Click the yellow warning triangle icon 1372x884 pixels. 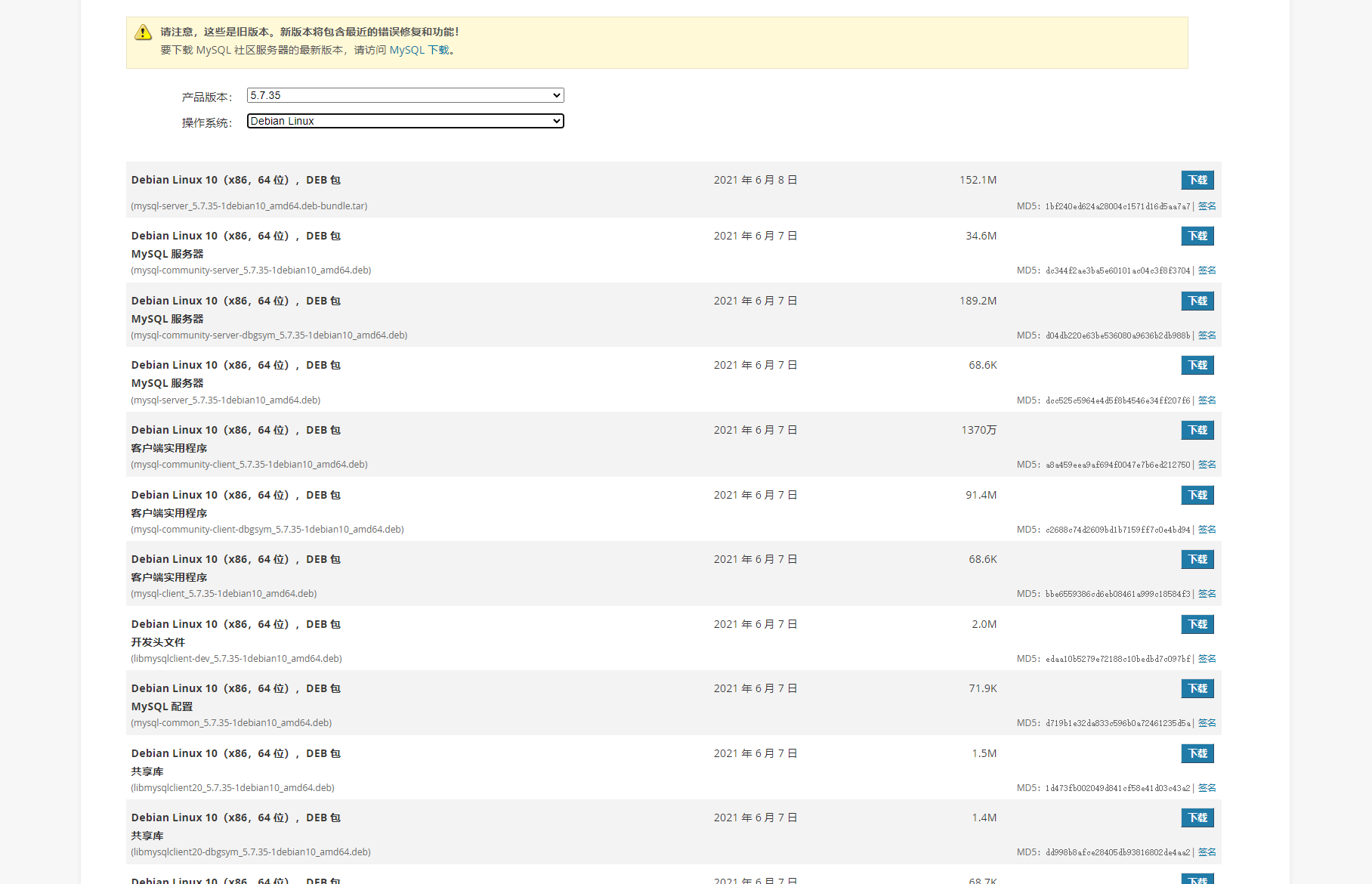143,32
